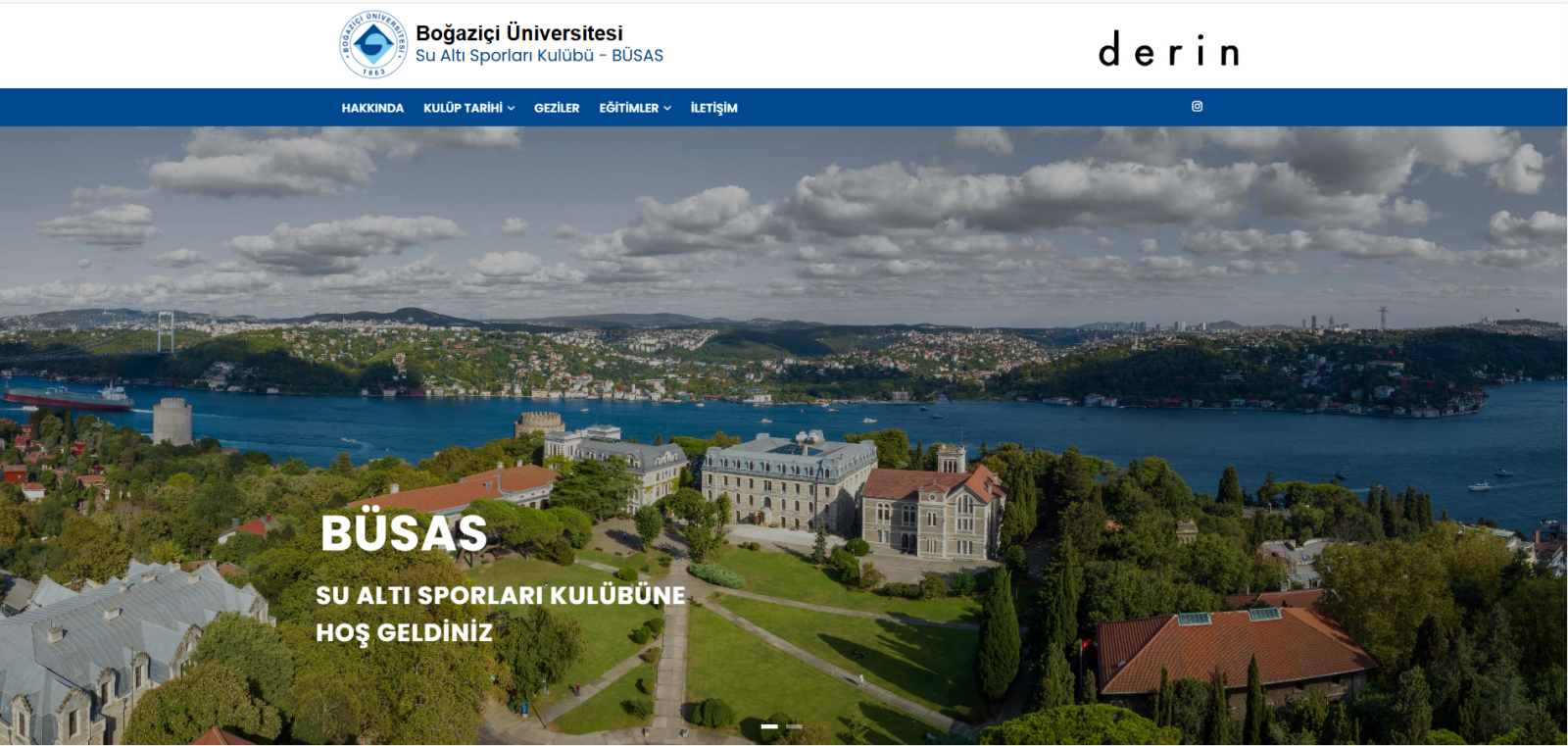This screenshot has width=1568, height=746.
Task: Click the "HOŞ GELDİNİZ" welcome text
Action: point(404,632)
